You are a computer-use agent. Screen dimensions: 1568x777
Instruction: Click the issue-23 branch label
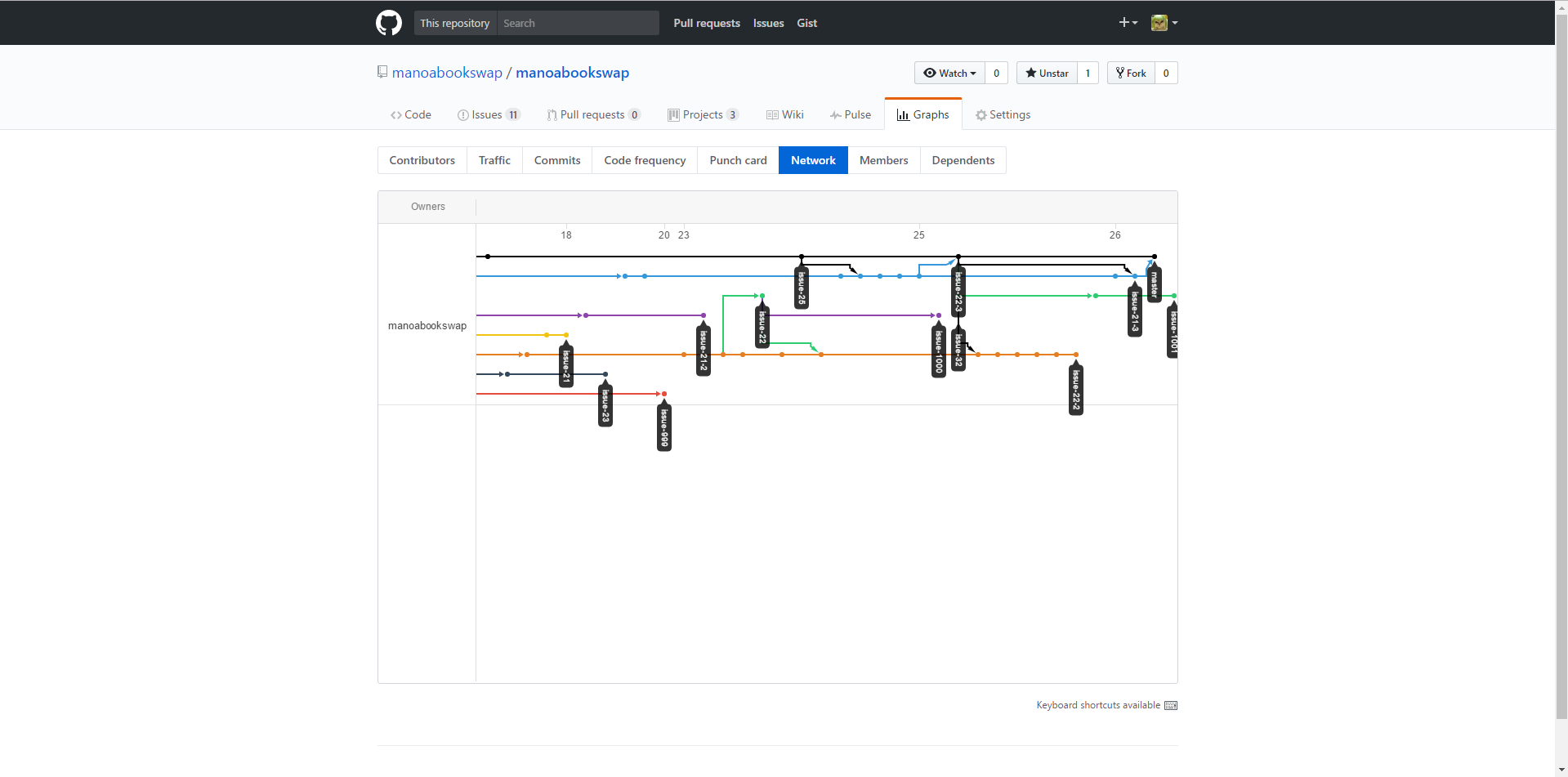pyautogui.click(x=605, y=404)
